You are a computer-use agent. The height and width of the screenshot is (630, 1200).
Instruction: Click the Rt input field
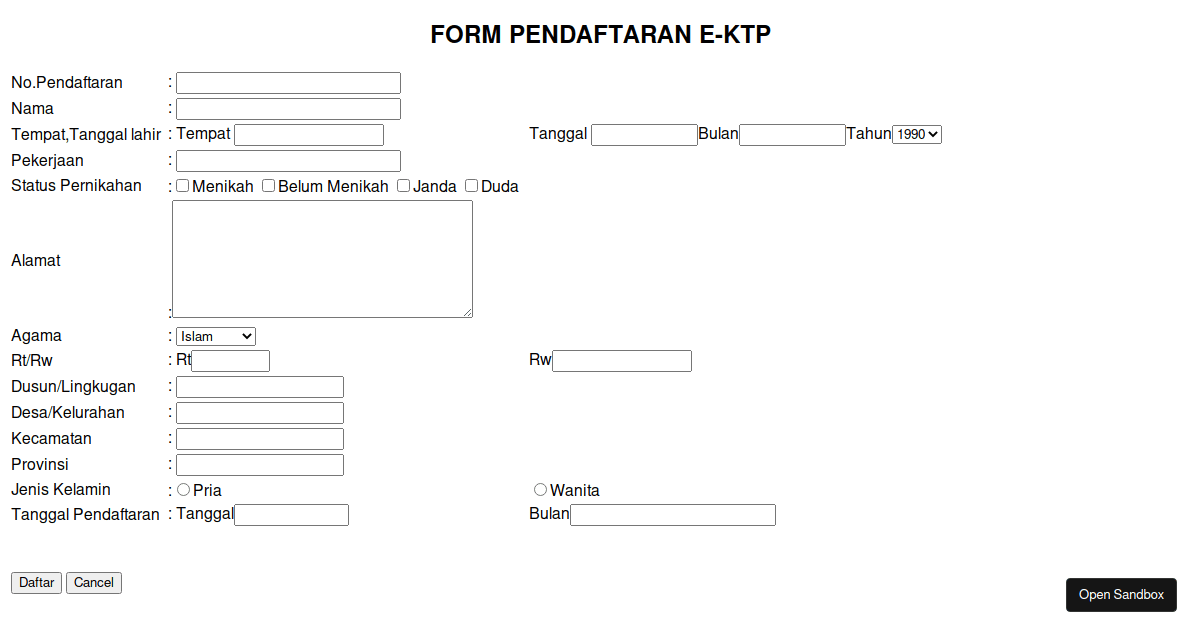[230, 360]
